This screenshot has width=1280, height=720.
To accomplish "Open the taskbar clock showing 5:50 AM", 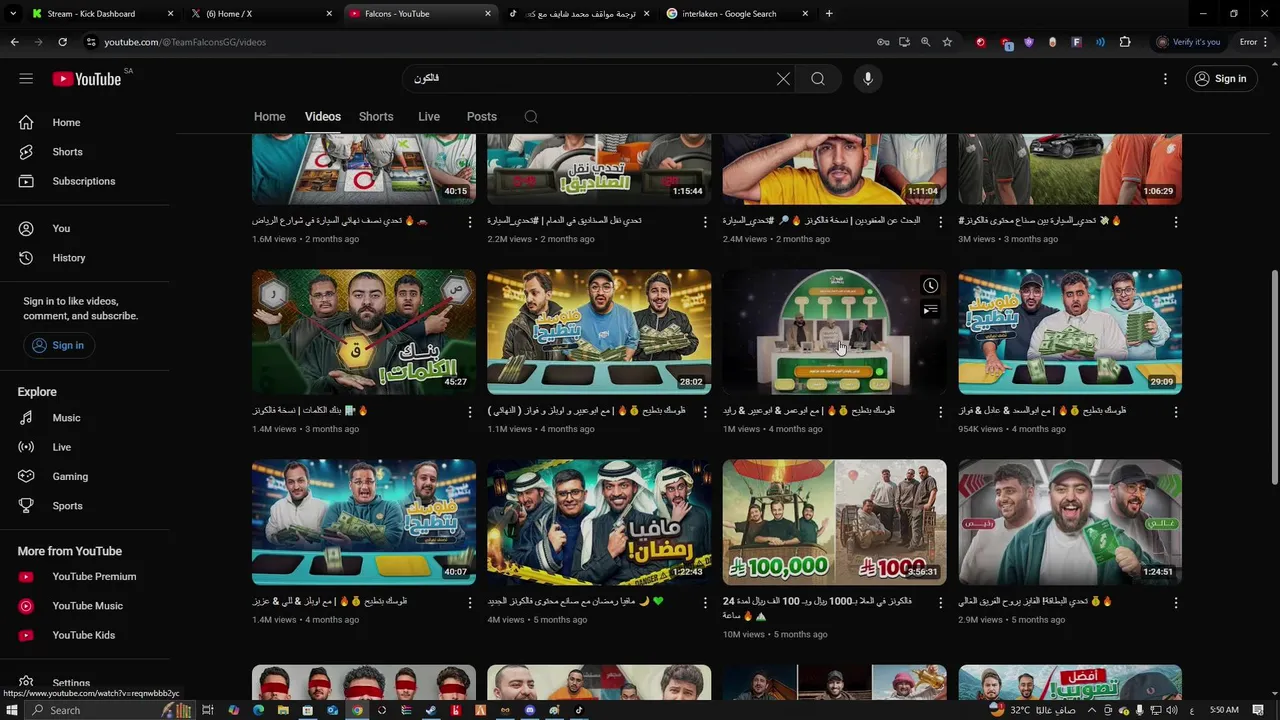I will [1224, 710].
